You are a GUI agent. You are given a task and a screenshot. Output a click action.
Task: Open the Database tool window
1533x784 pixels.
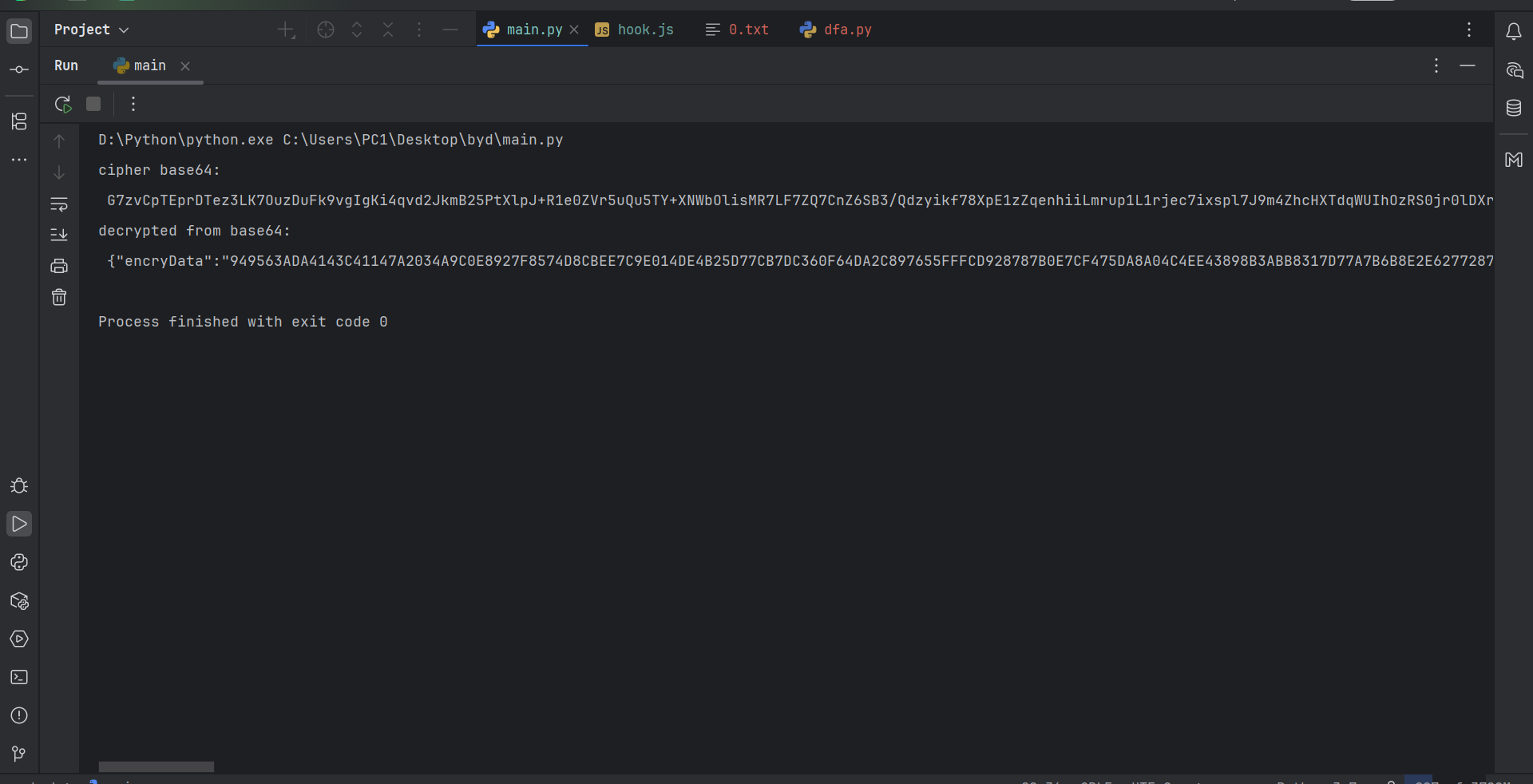pyautogui.click(x=1513, y=108)
